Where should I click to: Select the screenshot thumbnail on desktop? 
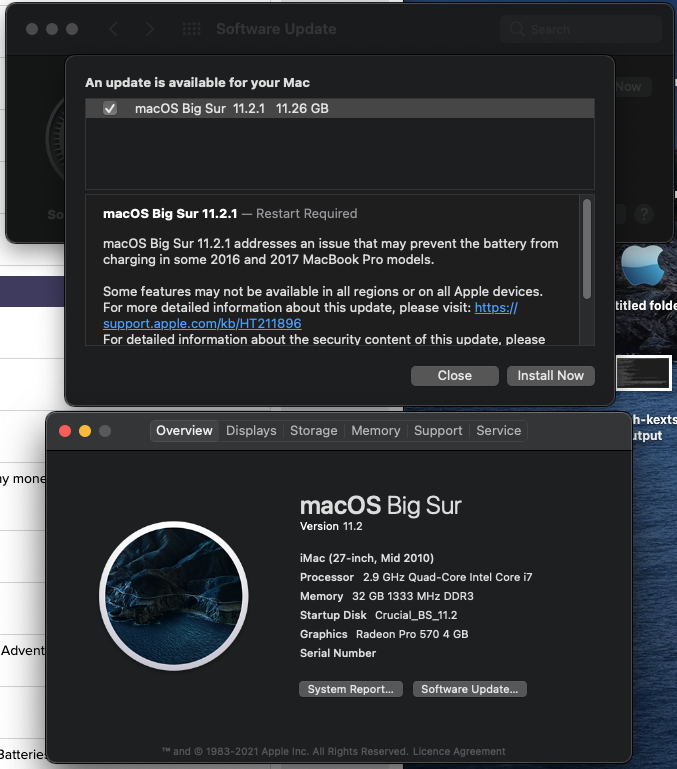pyautogui.click(x=644, y=373)
